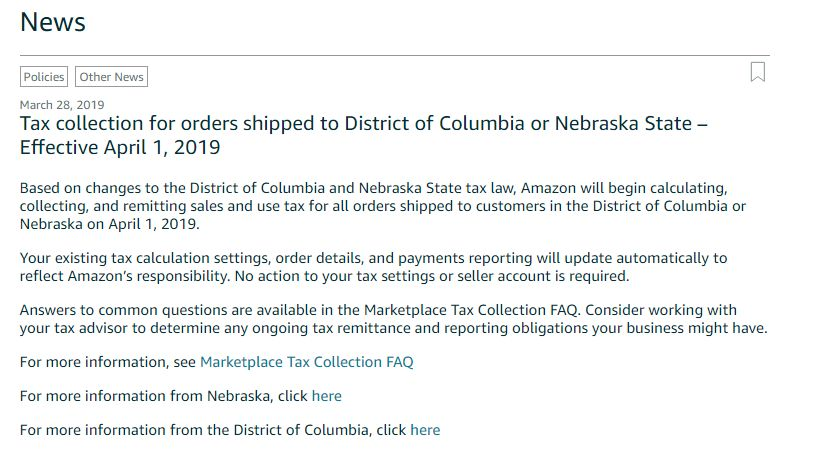Click the News page heading
Image resolution: width=832 pixels, height=450 pixels.
click(x=53, y=22)
